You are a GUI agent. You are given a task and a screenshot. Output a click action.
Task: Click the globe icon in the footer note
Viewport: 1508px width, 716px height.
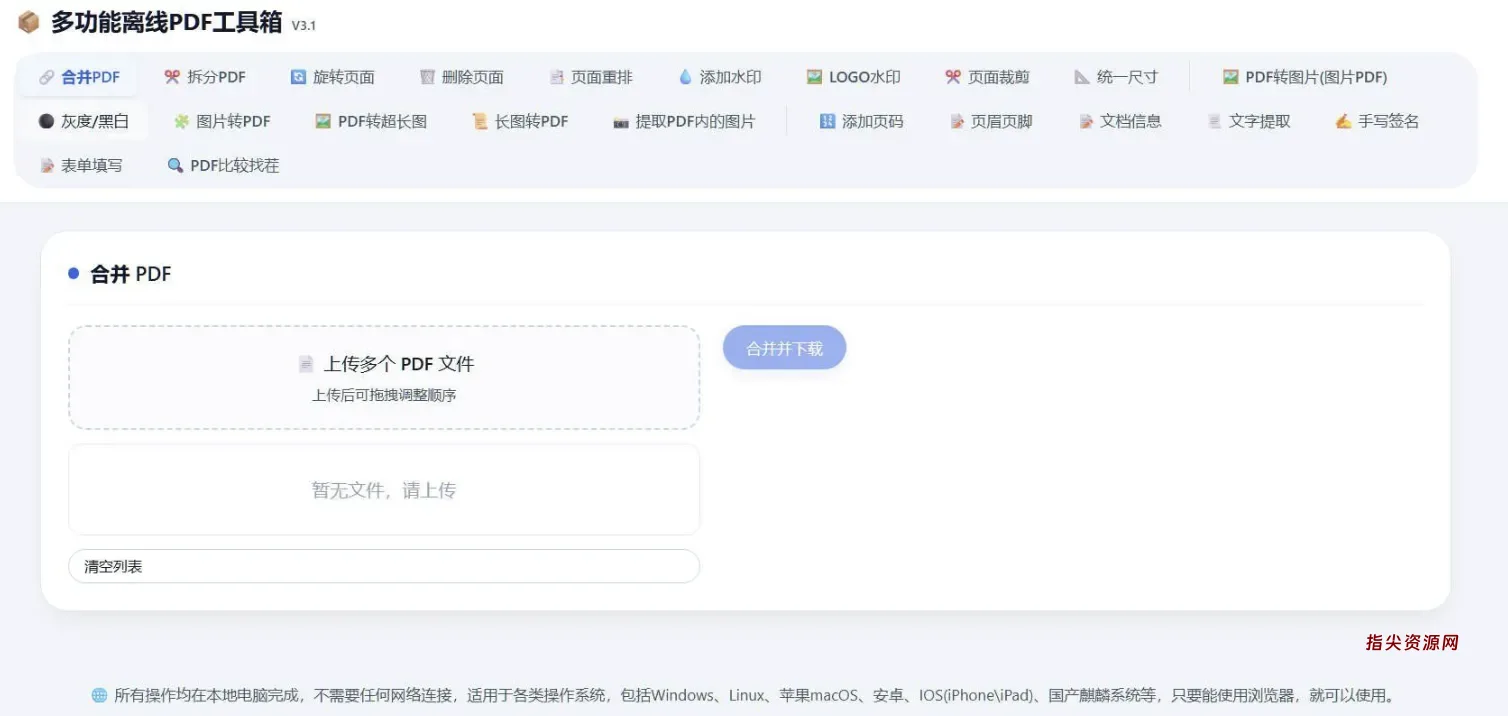tap(99, 695)
